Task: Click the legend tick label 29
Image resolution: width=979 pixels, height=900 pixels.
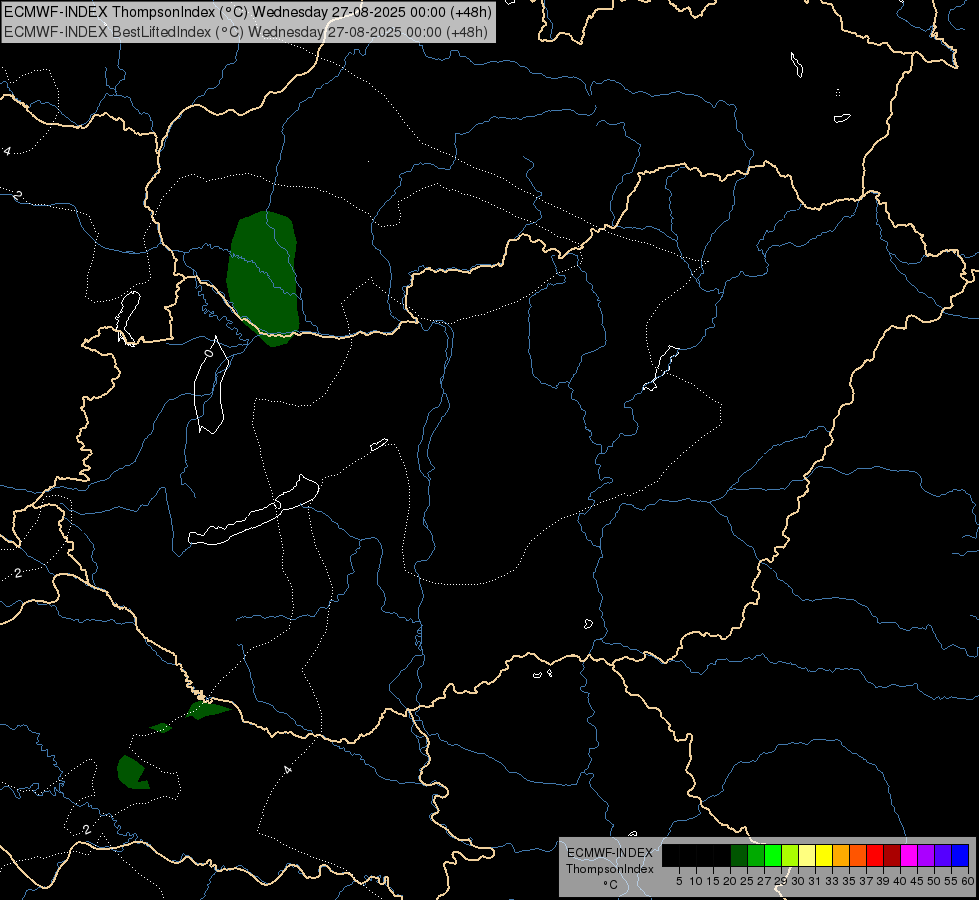Action: coord(781,881)
